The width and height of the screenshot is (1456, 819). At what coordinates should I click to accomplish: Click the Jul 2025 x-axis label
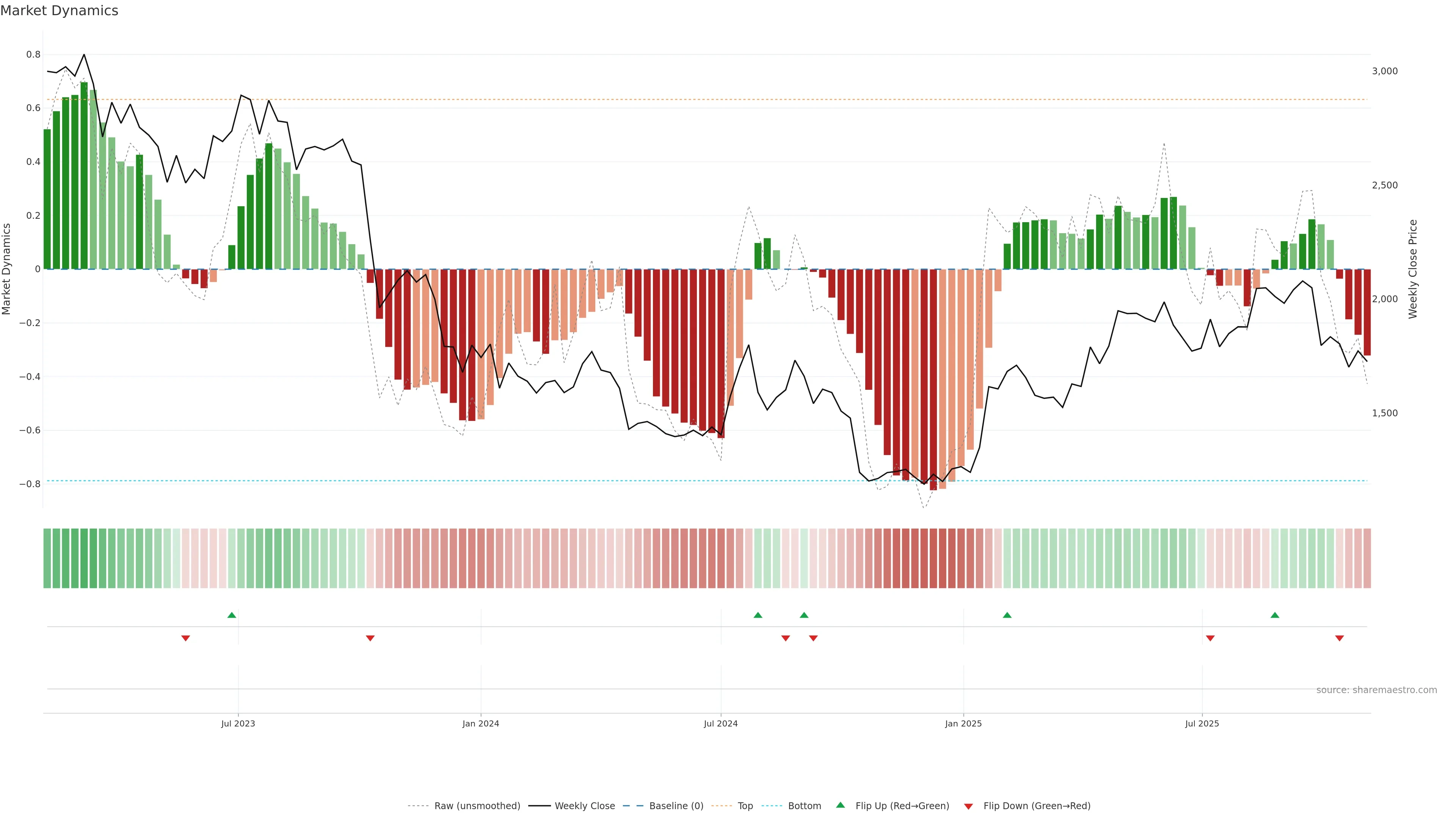click(x=1202, y=723)
